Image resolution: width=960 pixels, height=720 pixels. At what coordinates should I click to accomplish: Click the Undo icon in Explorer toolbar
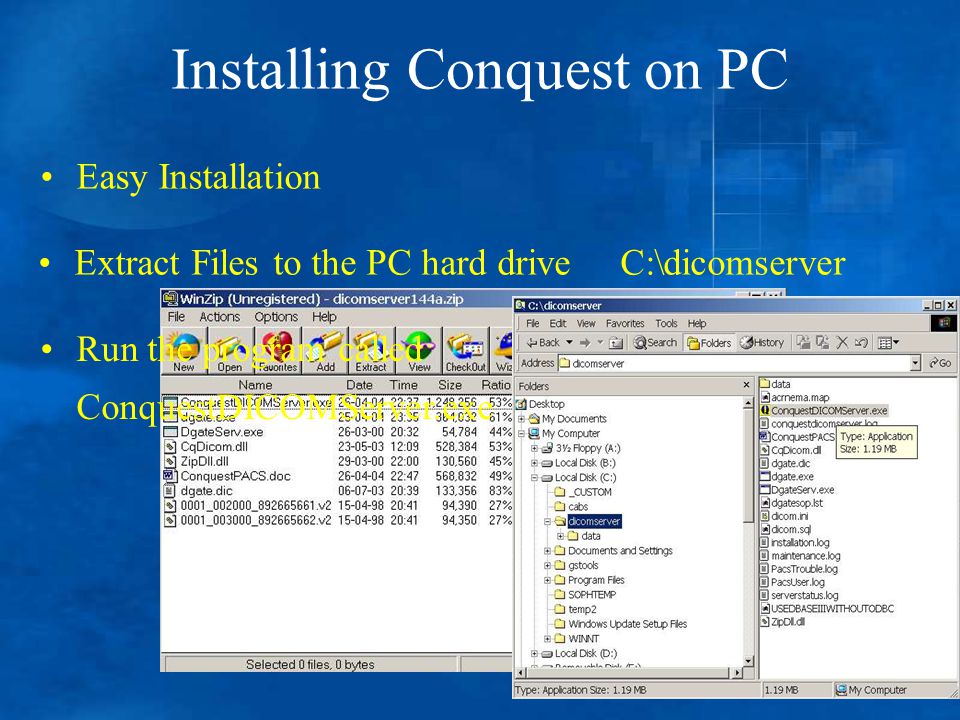[x=861, y=343]
